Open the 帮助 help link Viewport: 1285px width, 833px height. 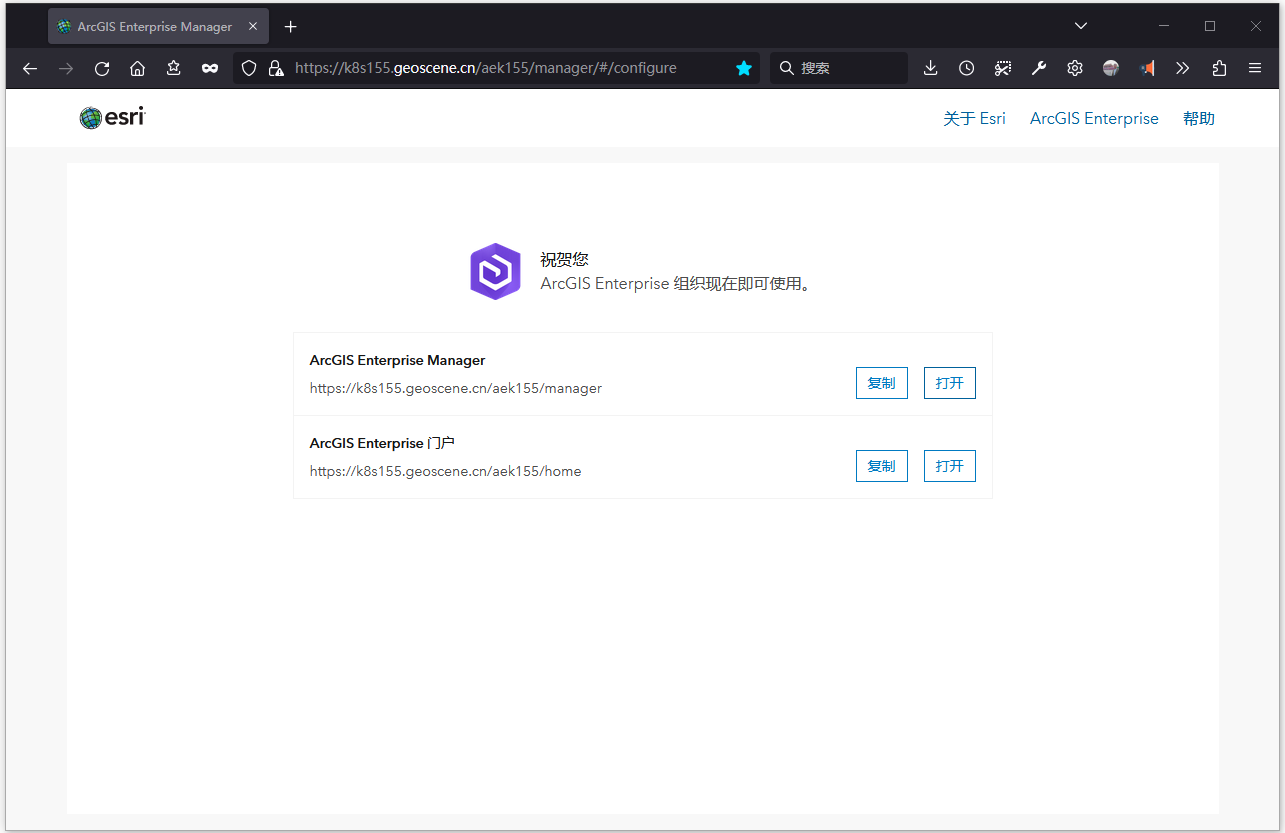tap(1198, 118)
